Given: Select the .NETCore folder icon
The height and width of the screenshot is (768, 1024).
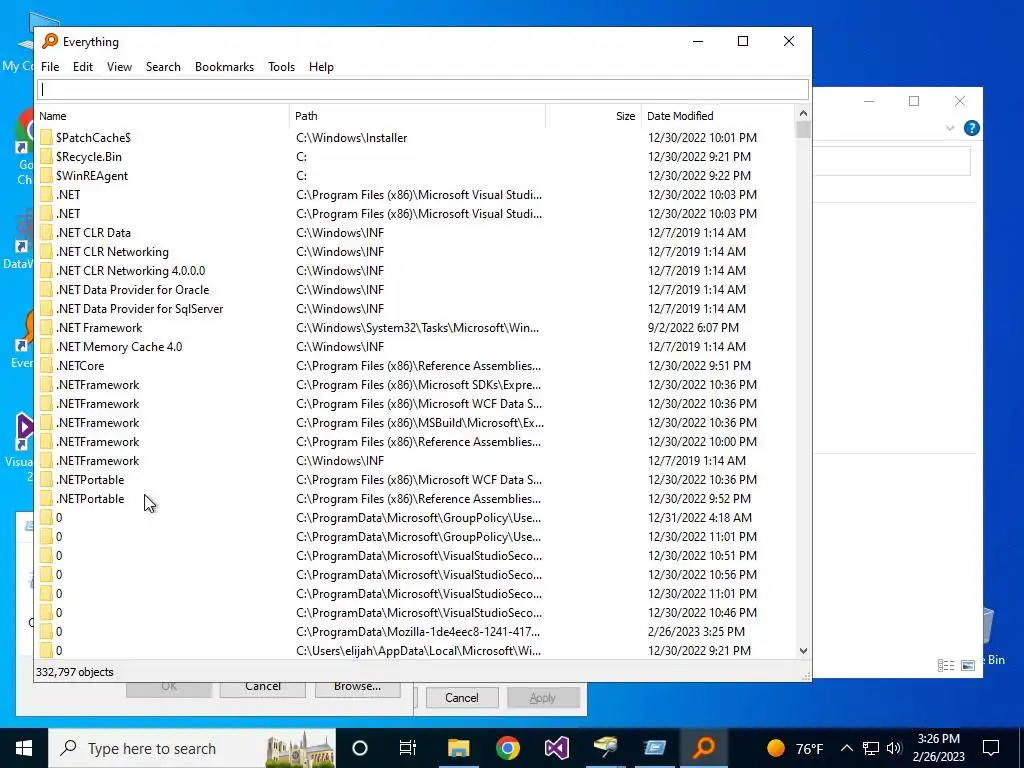Looking at the screenshot, I should pos(46,366).
